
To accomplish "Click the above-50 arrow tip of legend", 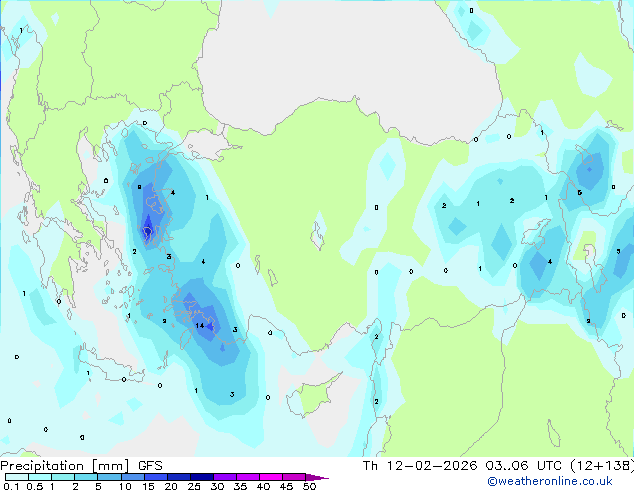I will click(x=317, y=477).
